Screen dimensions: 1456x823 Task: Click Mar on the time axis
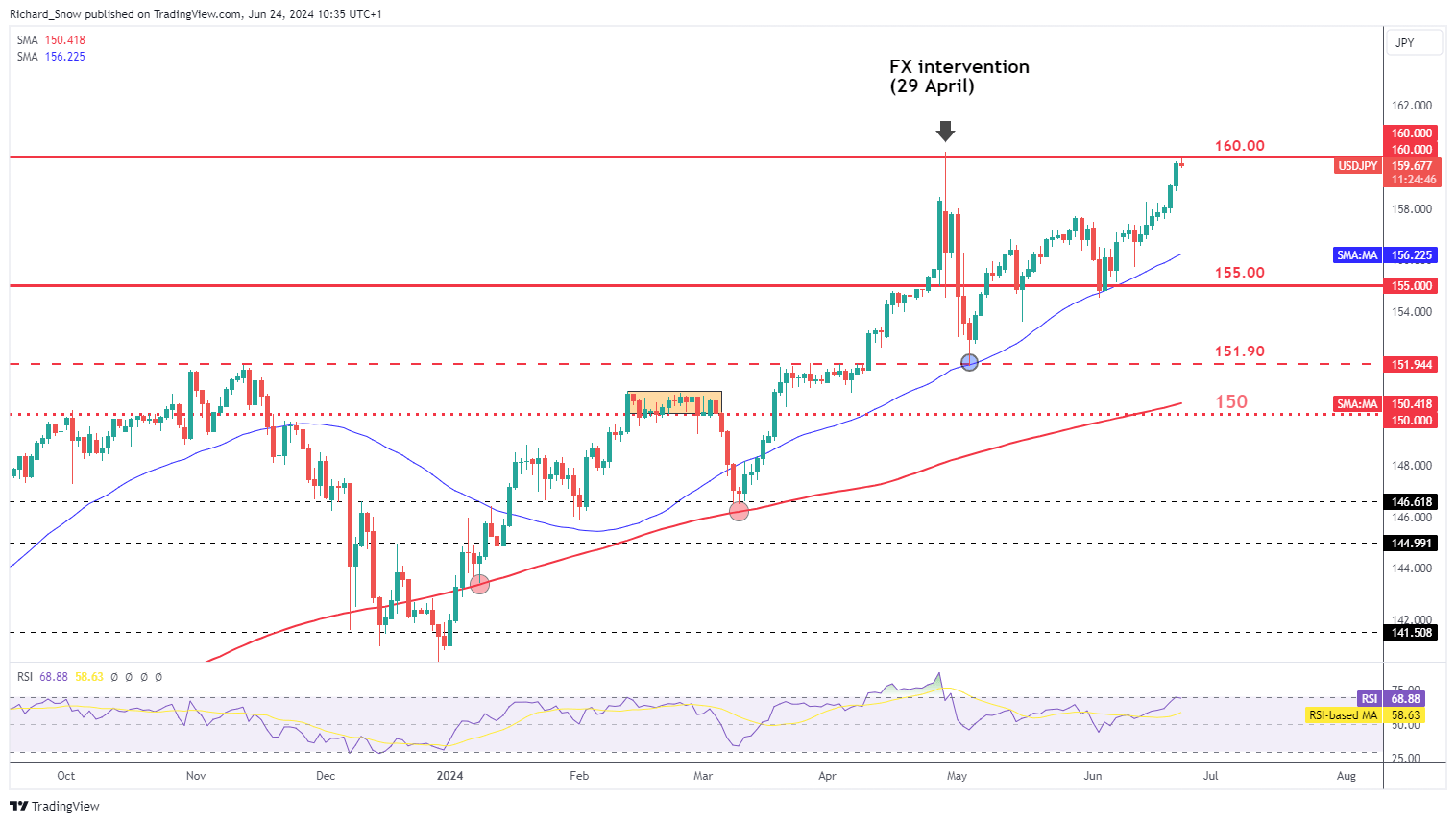point(703,776)
